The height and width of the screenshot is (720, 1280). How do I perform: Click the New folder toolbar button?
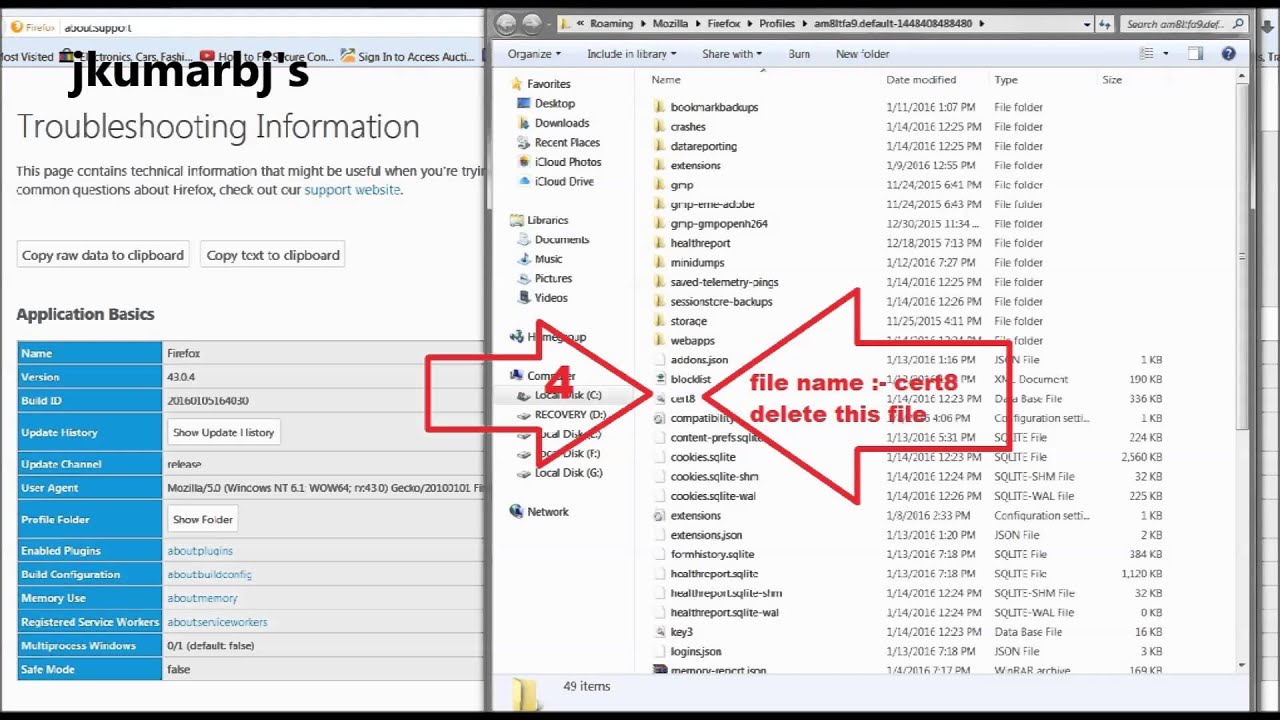(x=862, y=54)
